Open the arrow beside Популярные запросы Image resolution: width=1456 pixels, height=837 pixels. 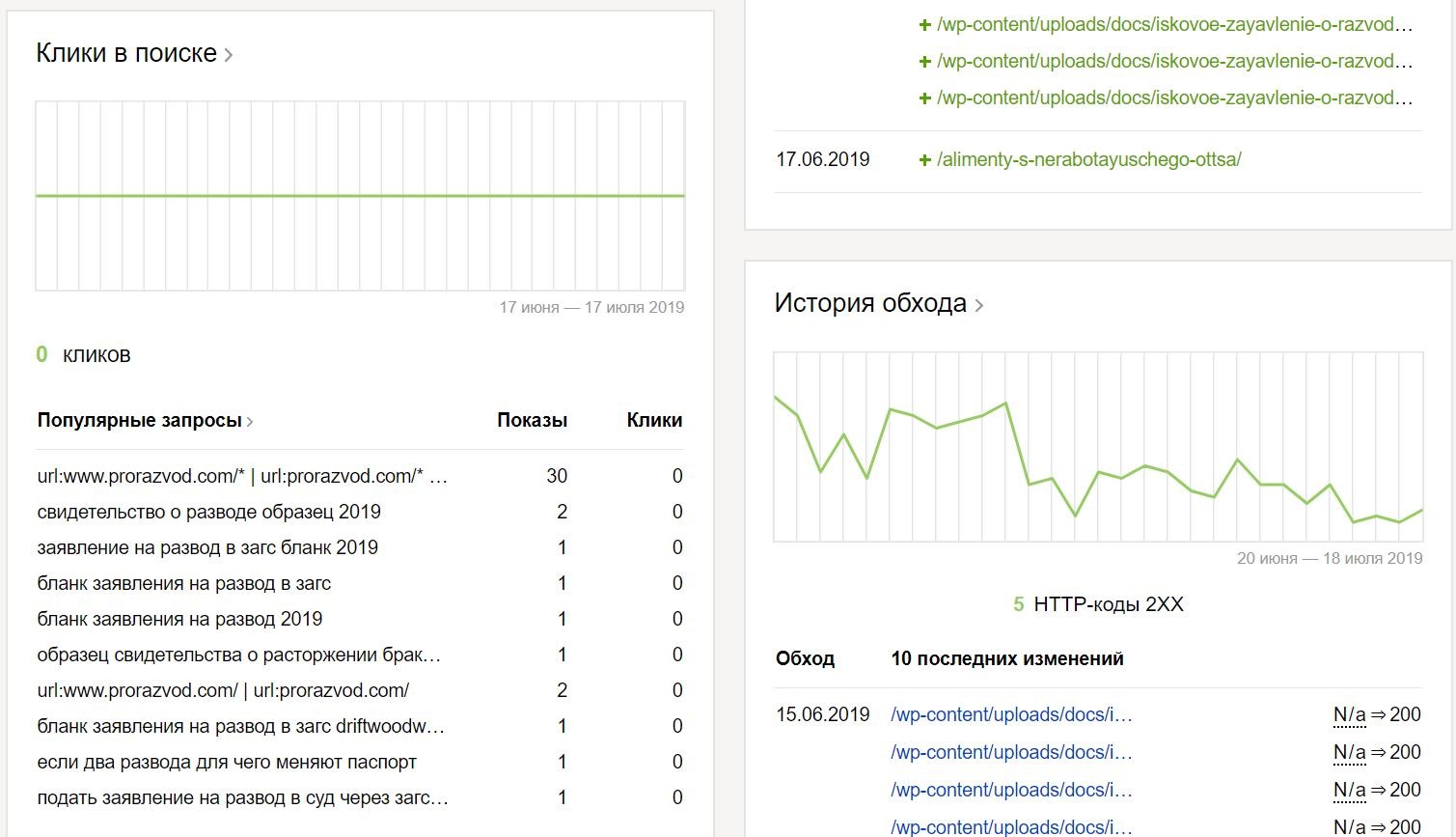pos(250,422)
